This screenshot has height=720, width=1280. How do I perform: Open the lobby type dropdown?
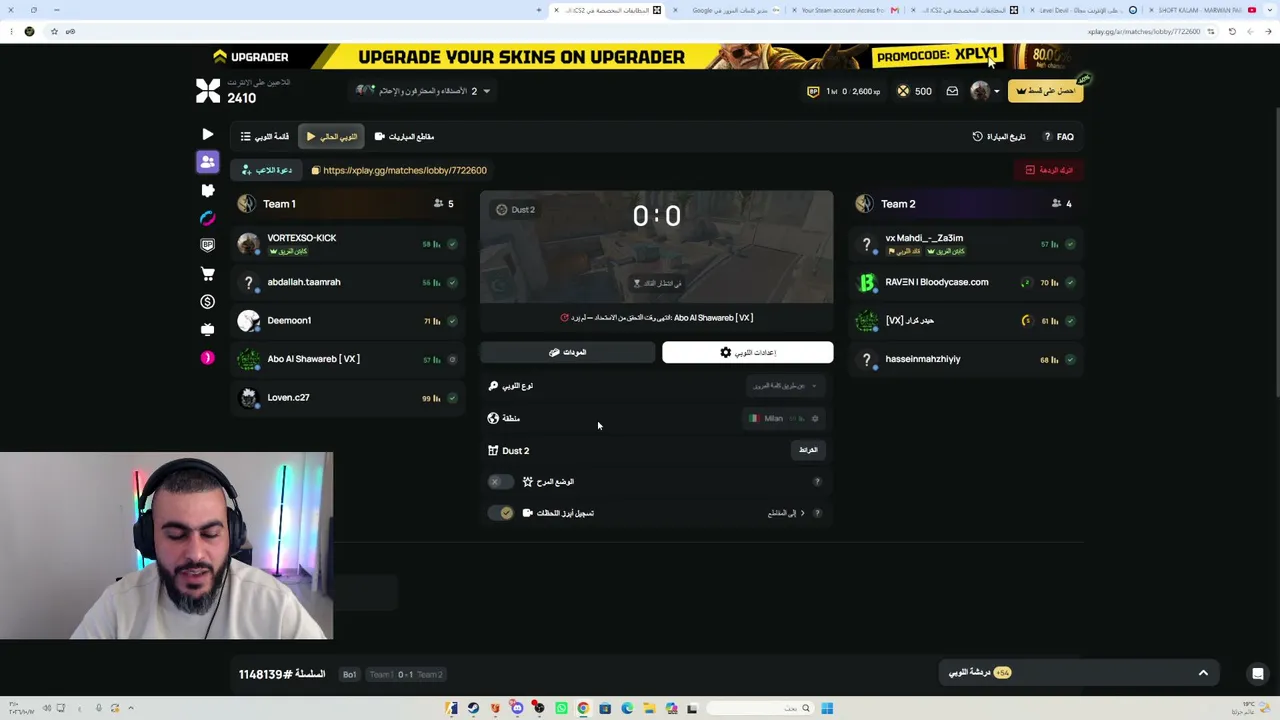785,386
